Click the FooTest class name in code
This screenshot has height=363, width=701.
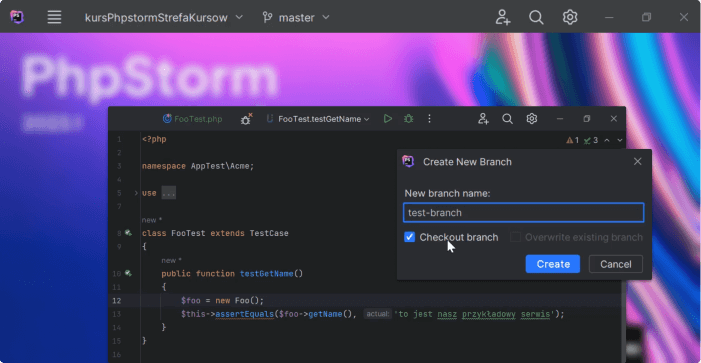click(188, 233)
